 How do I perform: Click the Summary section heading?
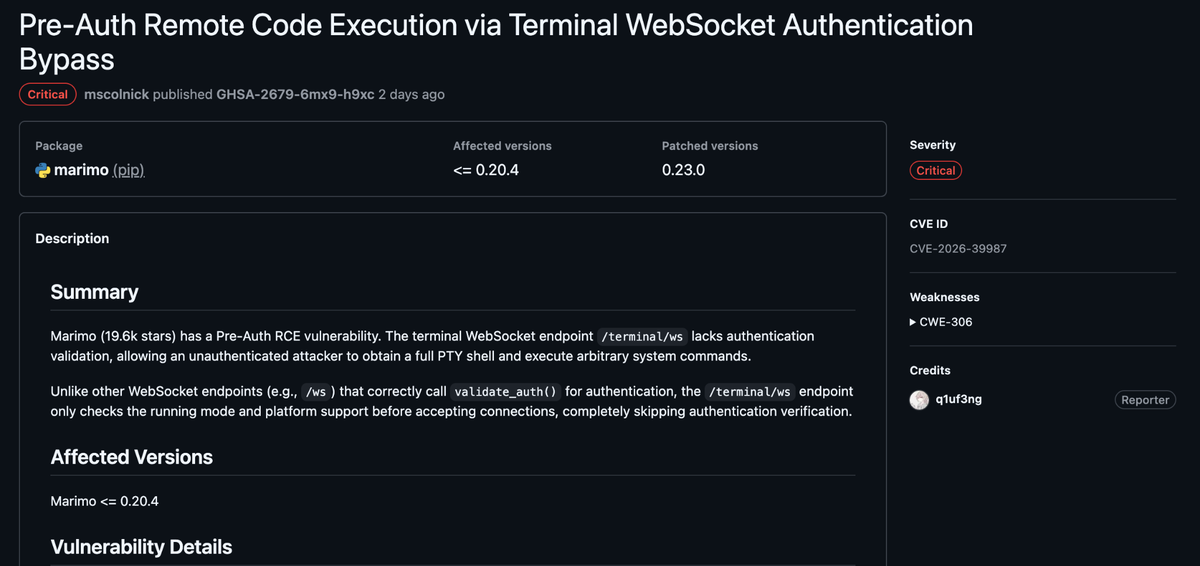point(94,292)
